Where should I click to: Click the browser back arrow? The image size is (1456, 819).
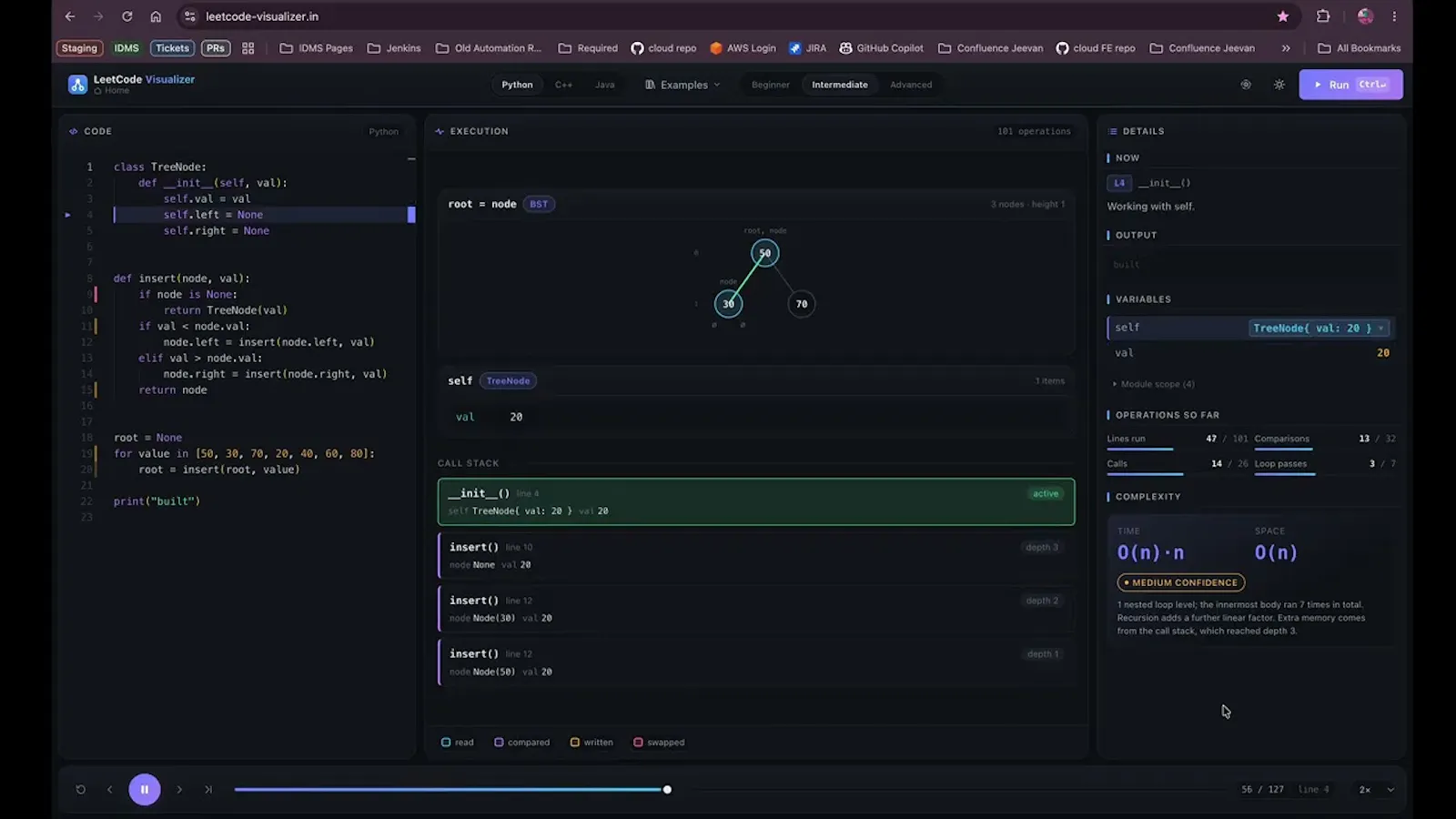[70, 16]
